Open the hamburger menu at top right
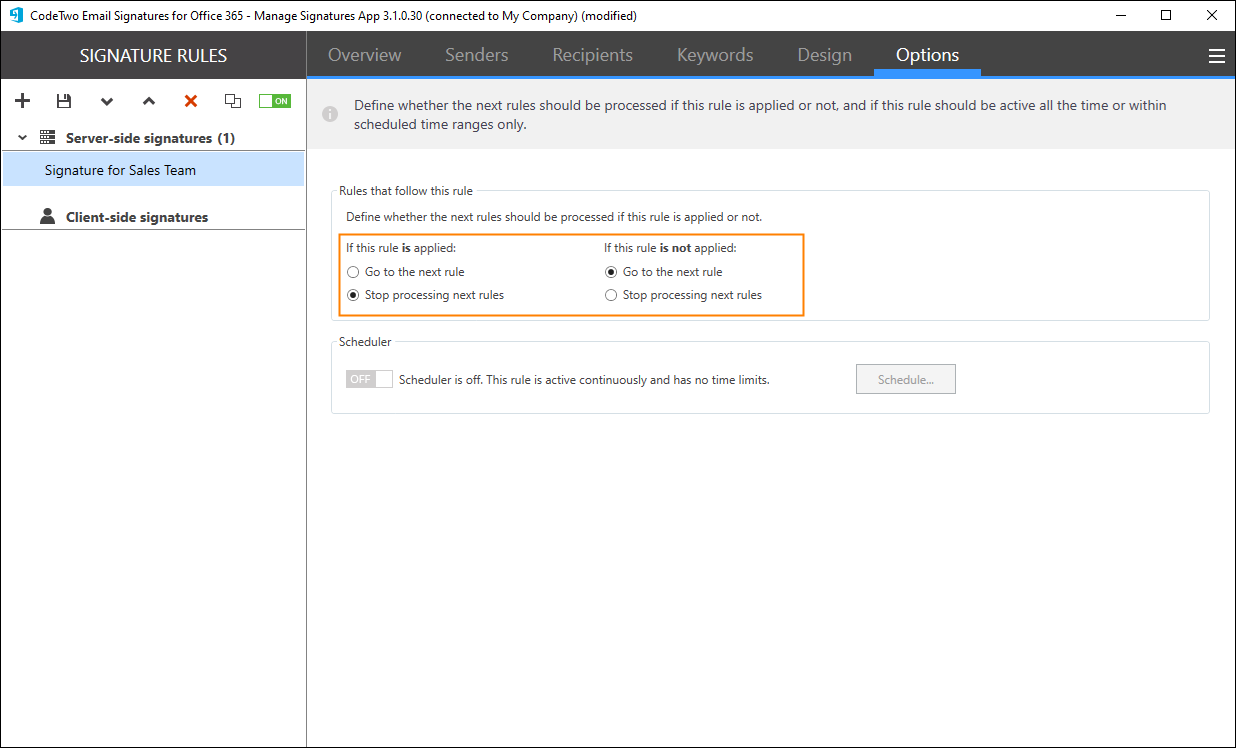Viewport: 1236px width, 748px height. pos(1216,56)
